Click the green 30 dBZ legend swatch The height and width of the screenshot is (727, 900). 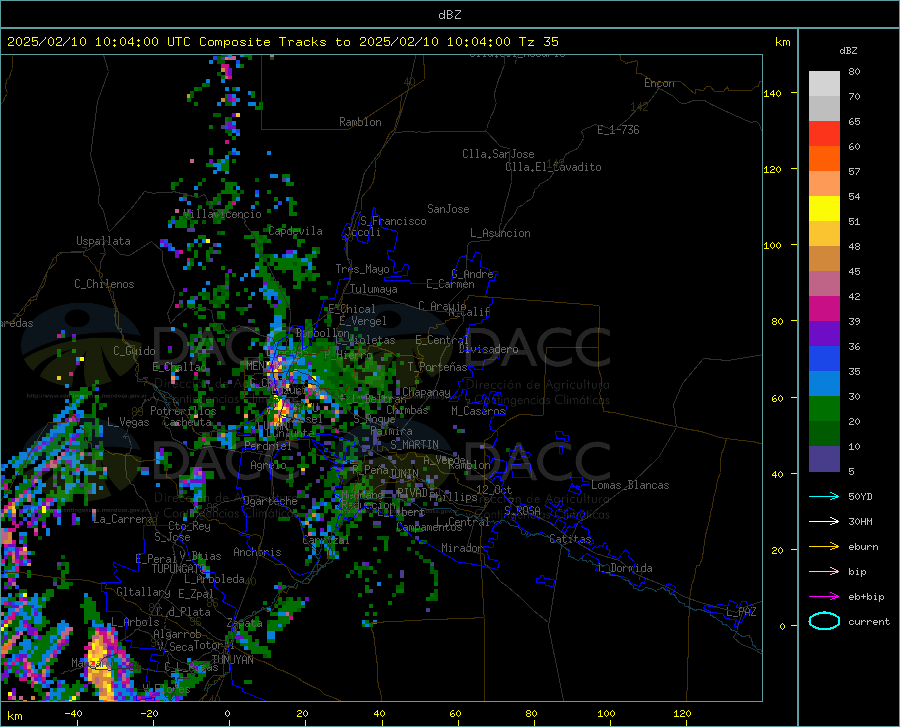point(824,409)
